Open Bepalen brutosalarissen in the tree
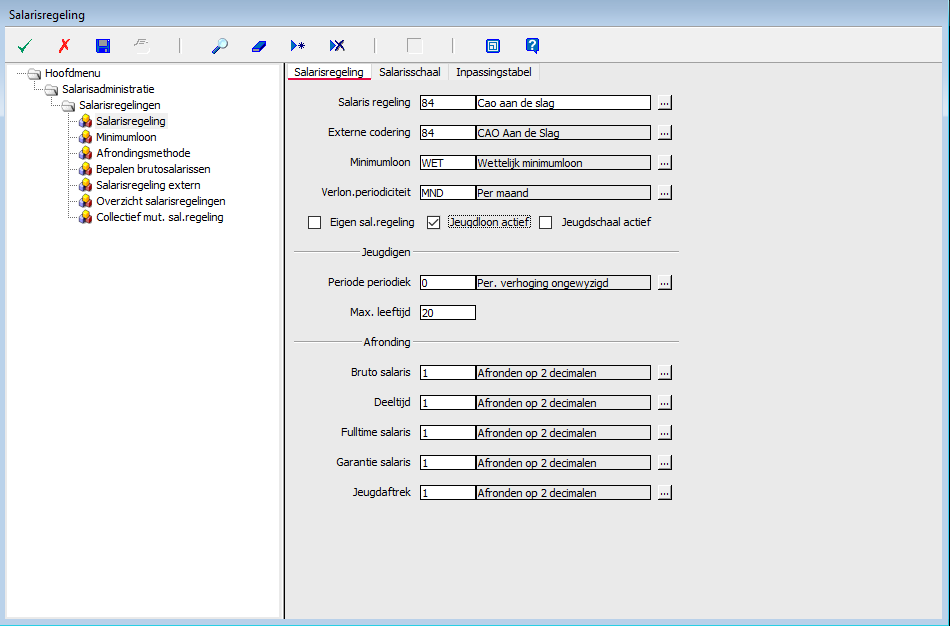 (x=153, y=169)
